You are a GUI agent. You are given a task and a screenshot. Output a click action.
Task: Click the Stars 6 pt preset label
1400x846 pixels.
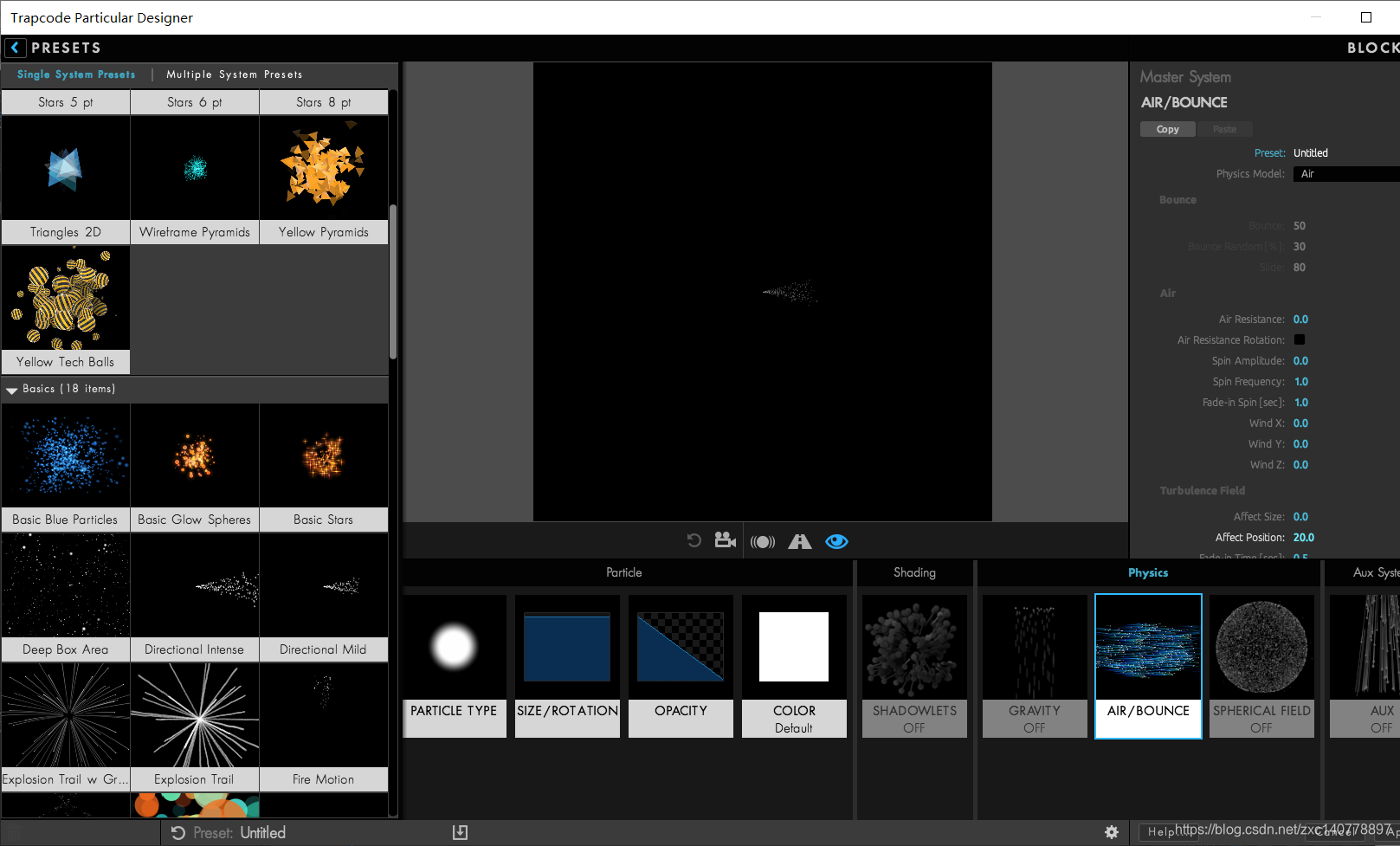[195, 102]
